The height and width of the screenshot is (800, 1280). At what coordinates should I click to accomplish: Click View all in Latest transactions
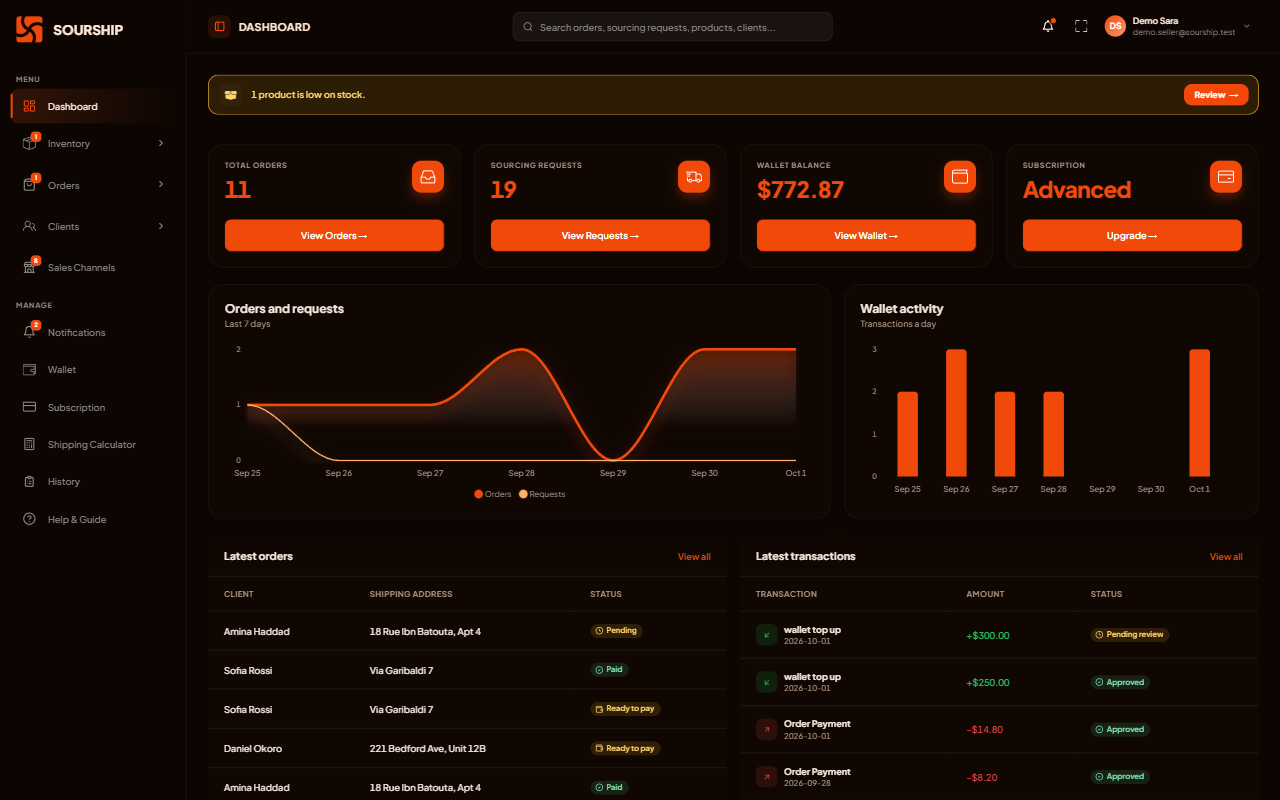click(1226, 557)
